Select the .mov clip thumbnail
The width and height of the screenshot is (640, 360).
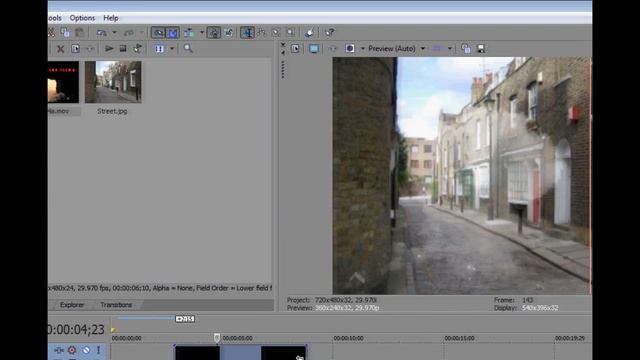point(63,82)
